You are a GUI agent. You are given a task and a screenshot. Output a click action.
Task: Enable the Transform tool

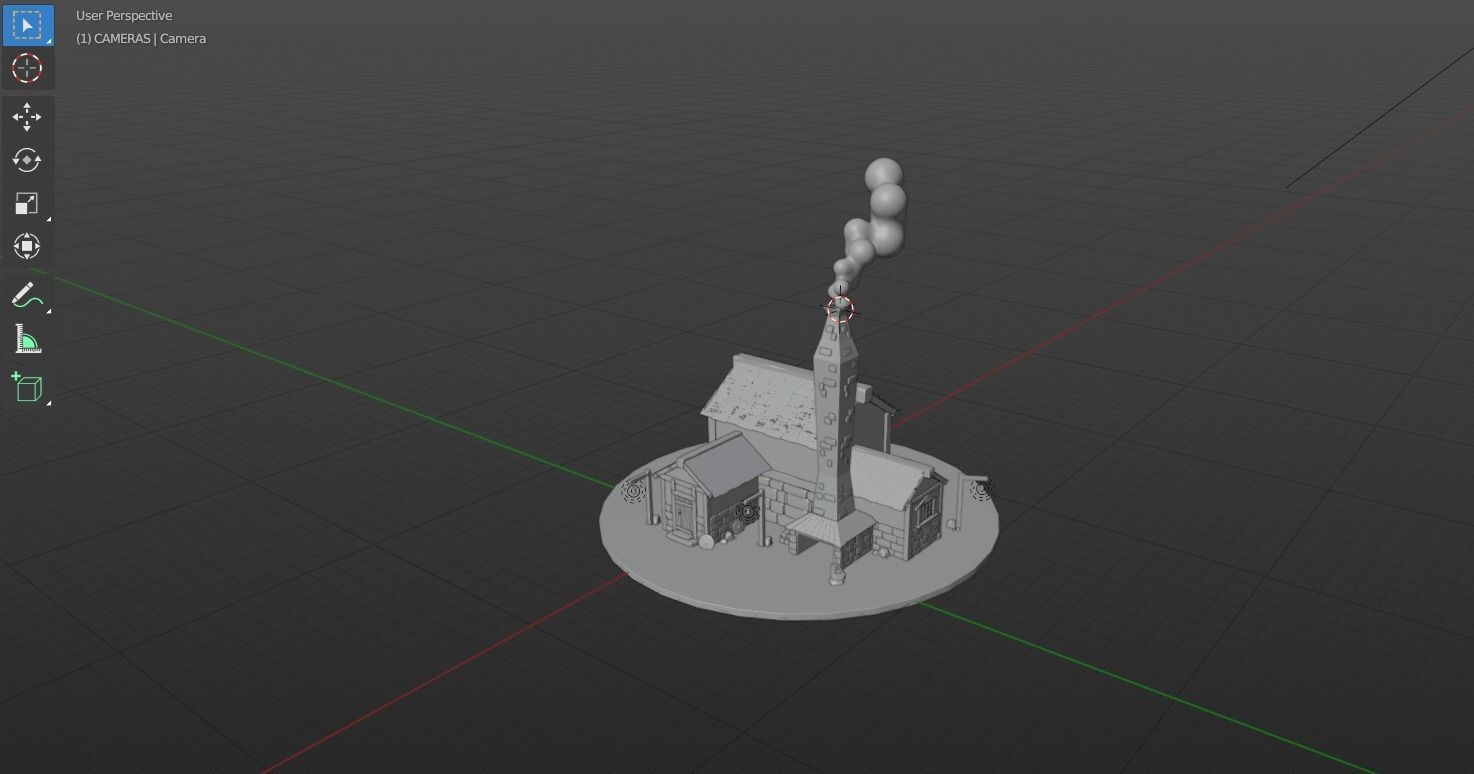click(x=27, y=246)
